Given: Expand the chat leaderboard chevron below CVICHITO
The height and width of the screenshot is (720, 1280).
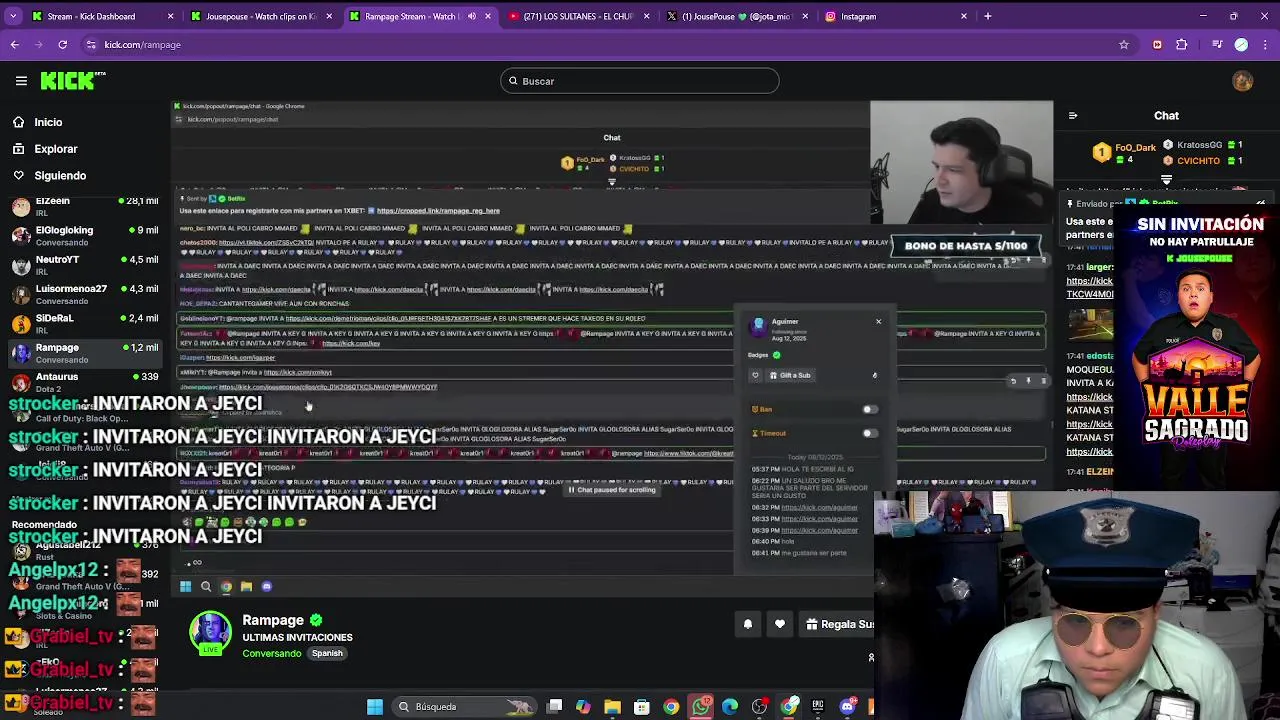Looking at the screenshot, I should tap(1166, 180).
